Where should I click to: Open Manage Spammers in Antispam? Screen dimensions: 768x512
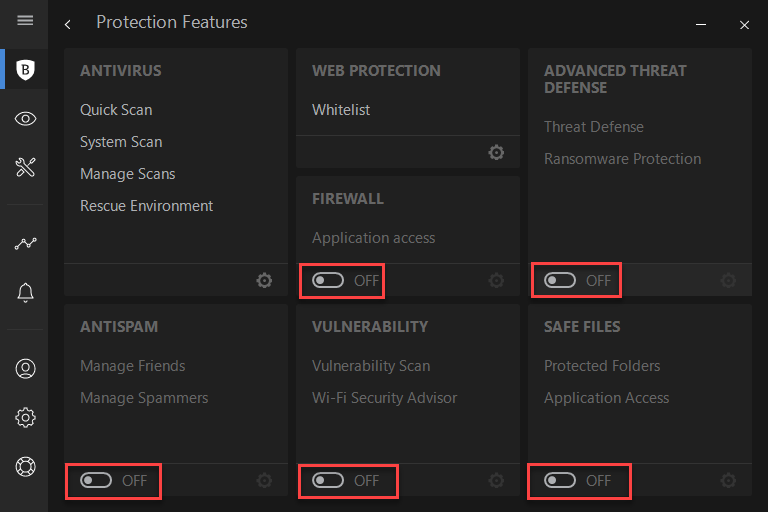coord(144,398)
